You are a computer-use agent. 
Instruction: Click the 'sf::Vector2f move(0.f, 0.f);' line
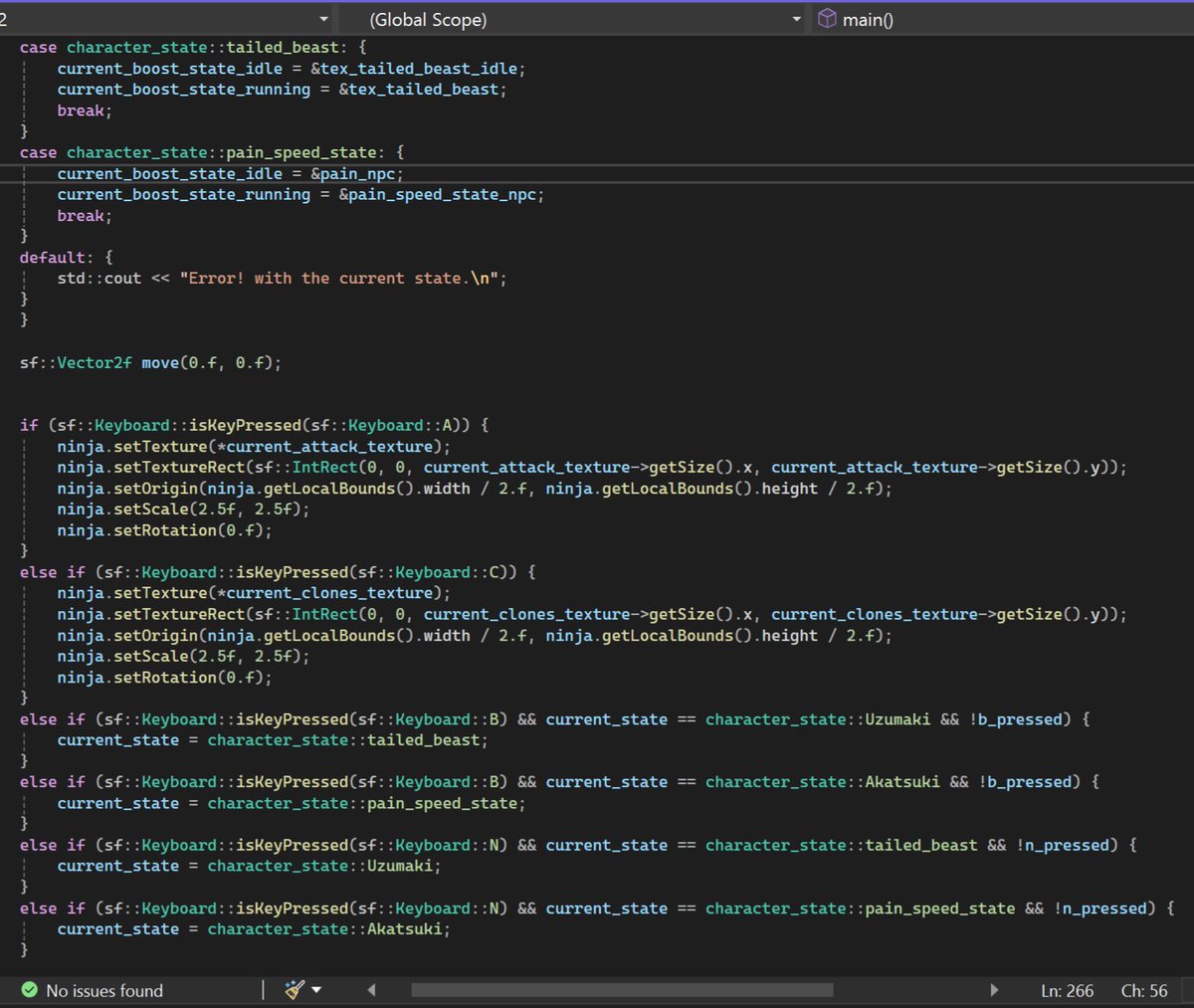pos(150,363)
